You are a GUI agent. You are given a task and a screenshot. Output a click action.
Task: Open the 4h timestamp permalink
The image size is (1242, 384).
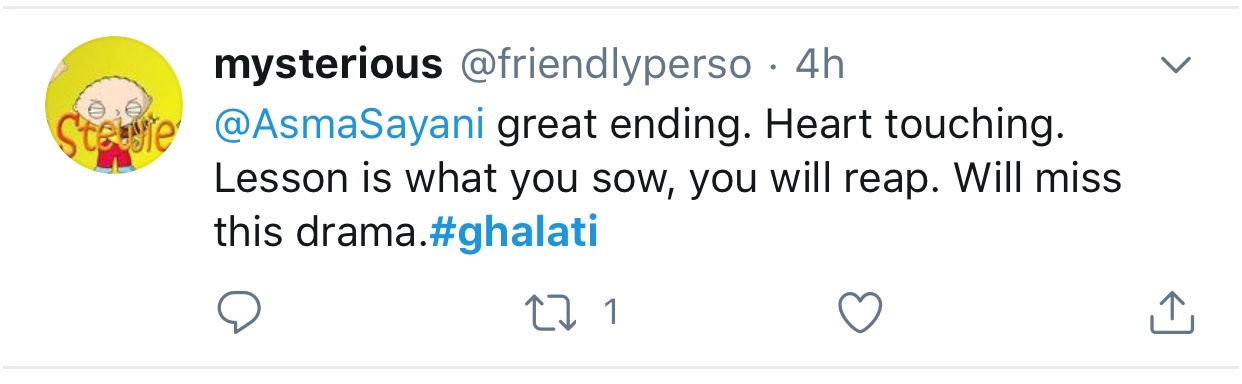[819, 65]
